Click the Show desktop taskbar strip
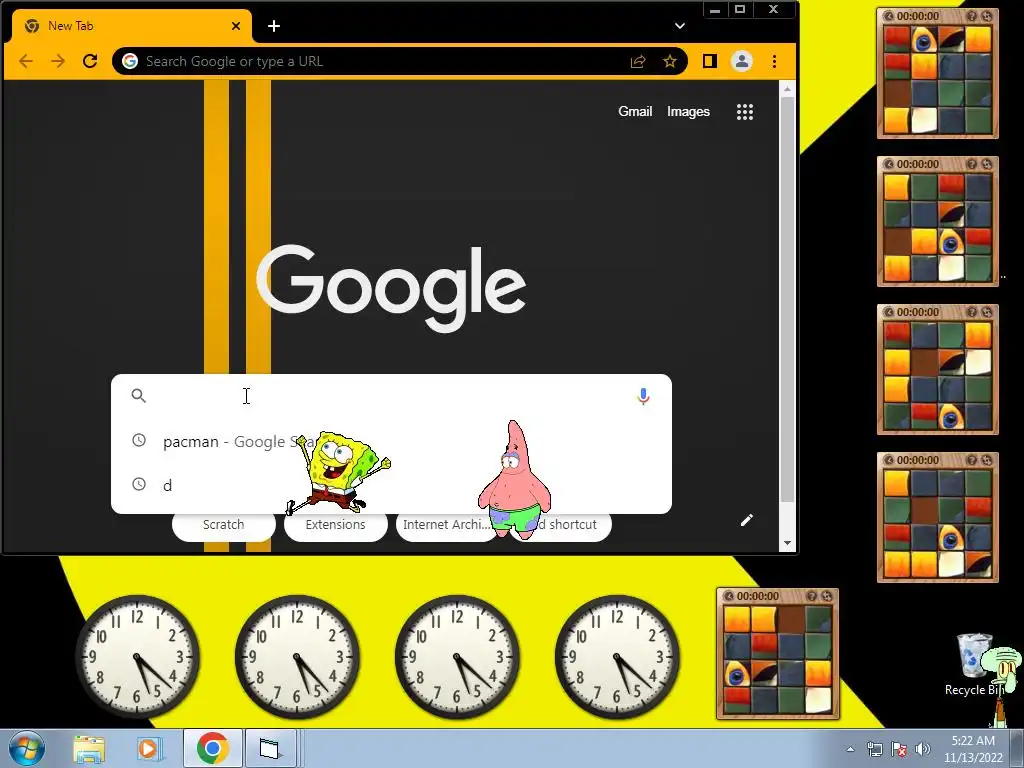1024x768 pixels. point(1017,748)
